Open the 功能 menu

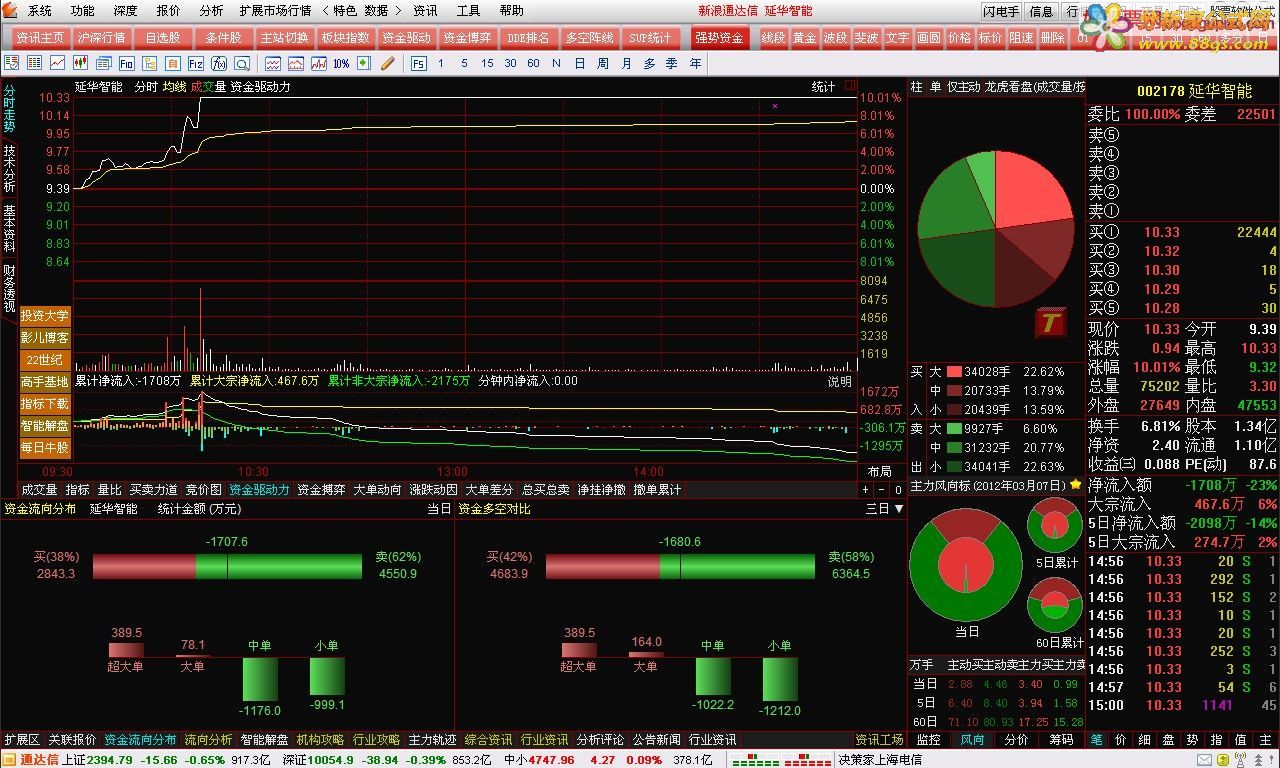pos(83,10)
